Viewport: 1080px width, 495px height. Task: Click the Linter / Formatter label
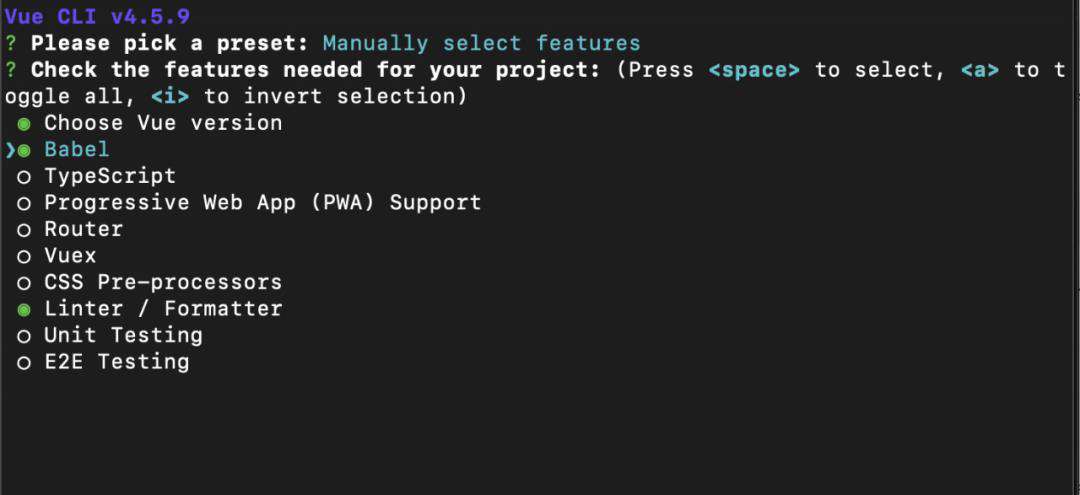pos(163,309)
